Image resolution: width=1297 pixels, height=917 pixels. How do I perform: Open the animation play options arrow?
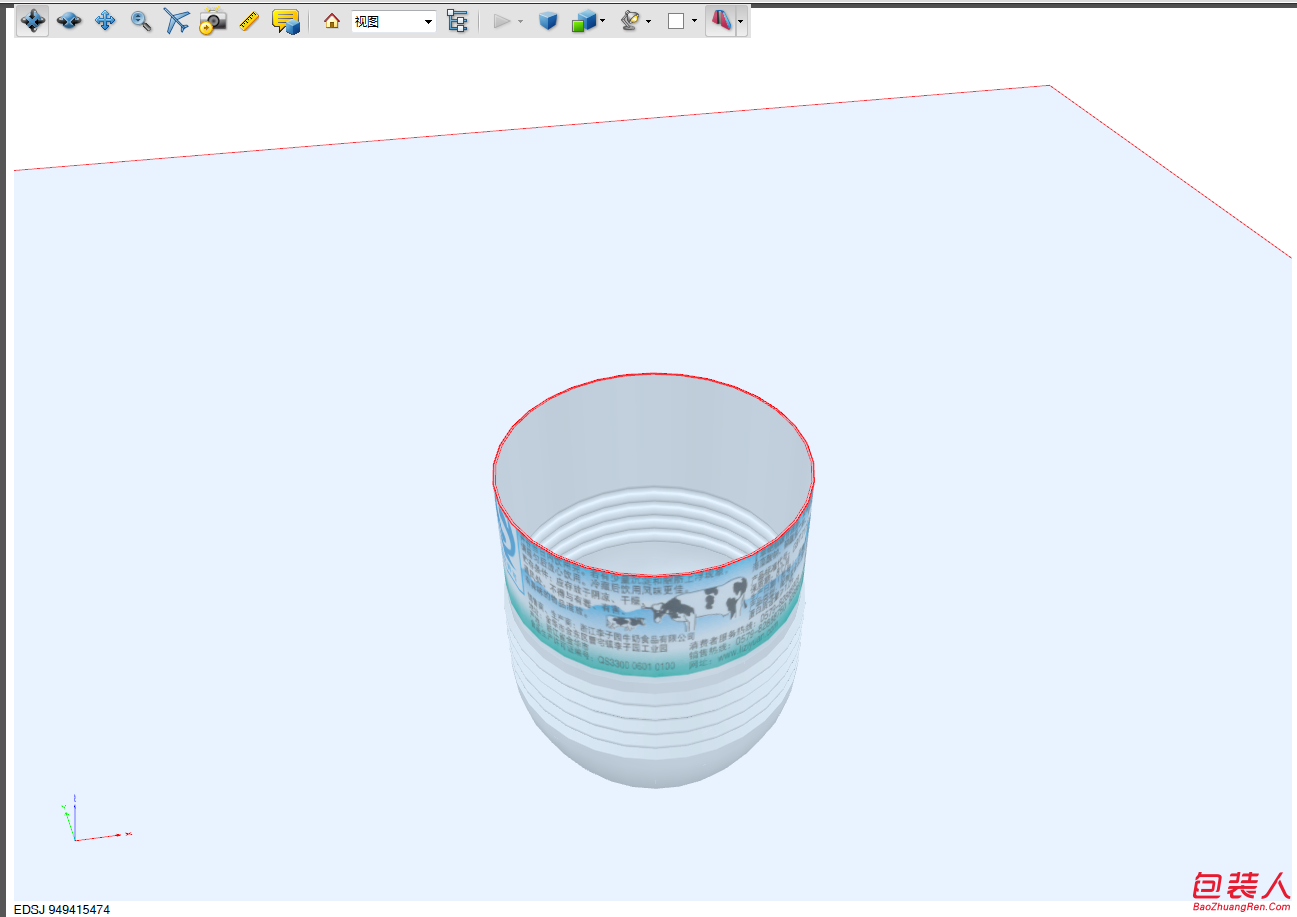(x=520, y=21)
